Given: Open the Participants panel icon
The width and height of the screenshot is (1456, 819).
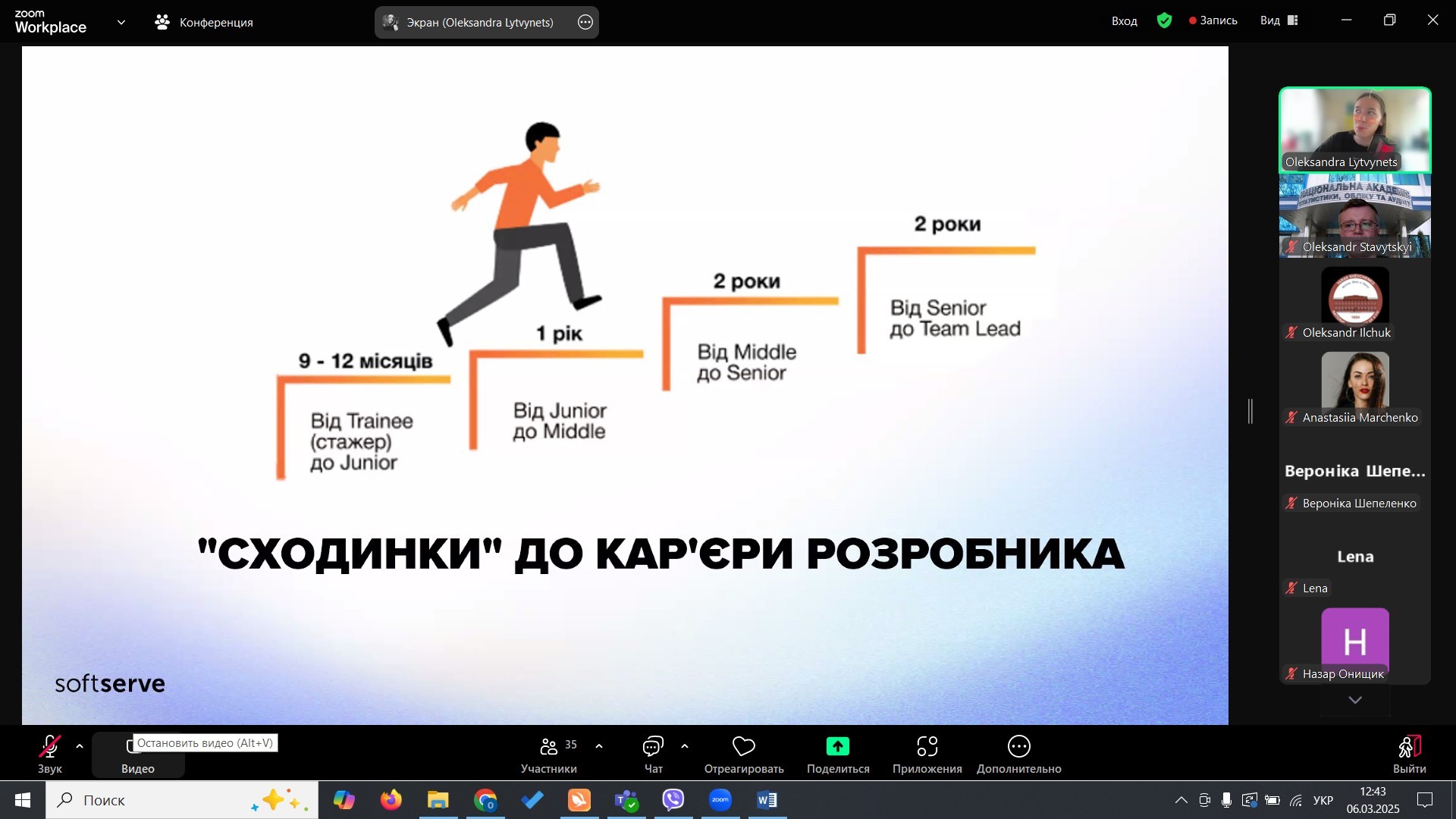Looking at the screenshot, I should pos(549,747).
